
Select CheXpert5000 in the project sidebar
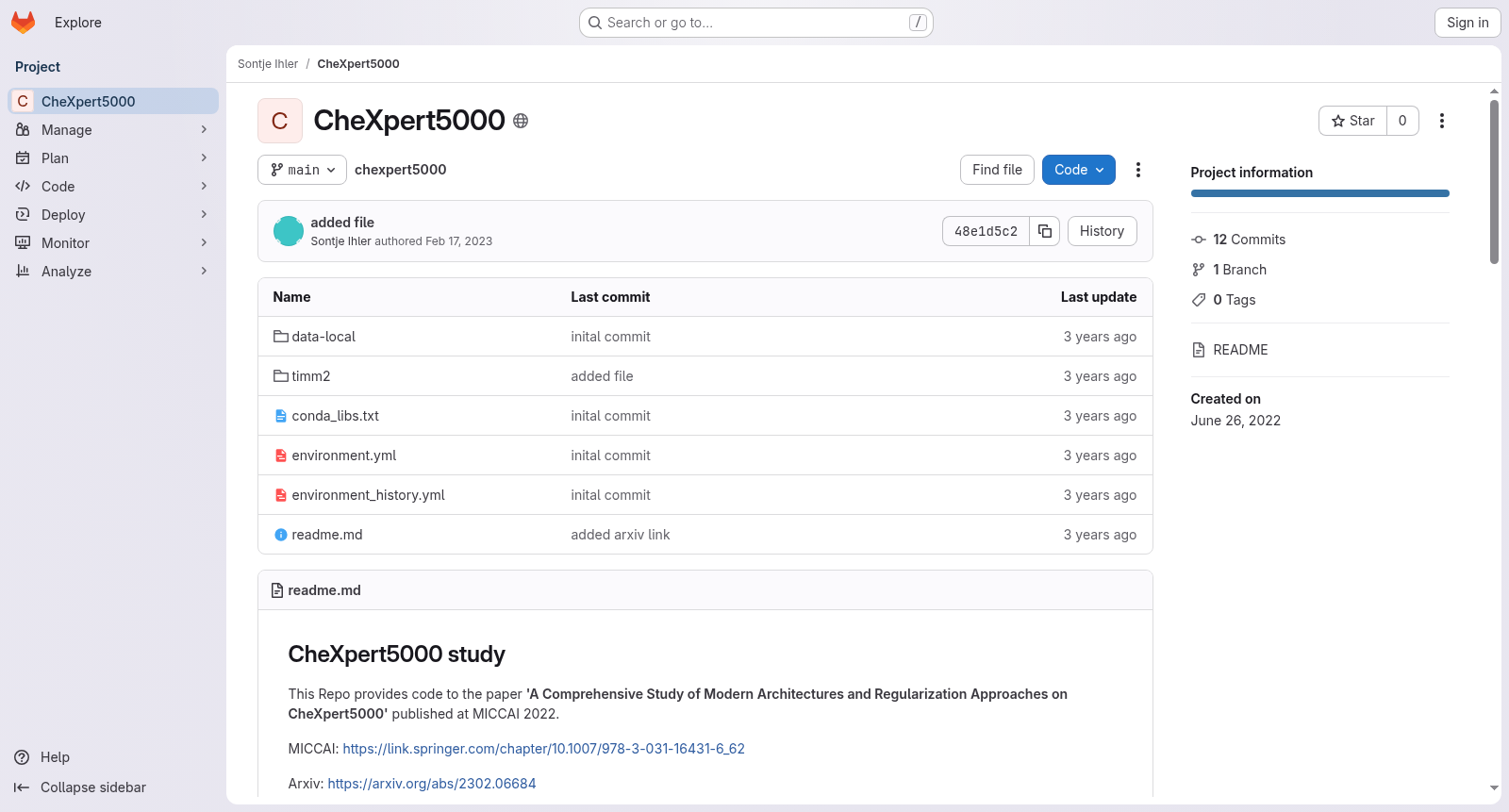click(x=113, y=101)
